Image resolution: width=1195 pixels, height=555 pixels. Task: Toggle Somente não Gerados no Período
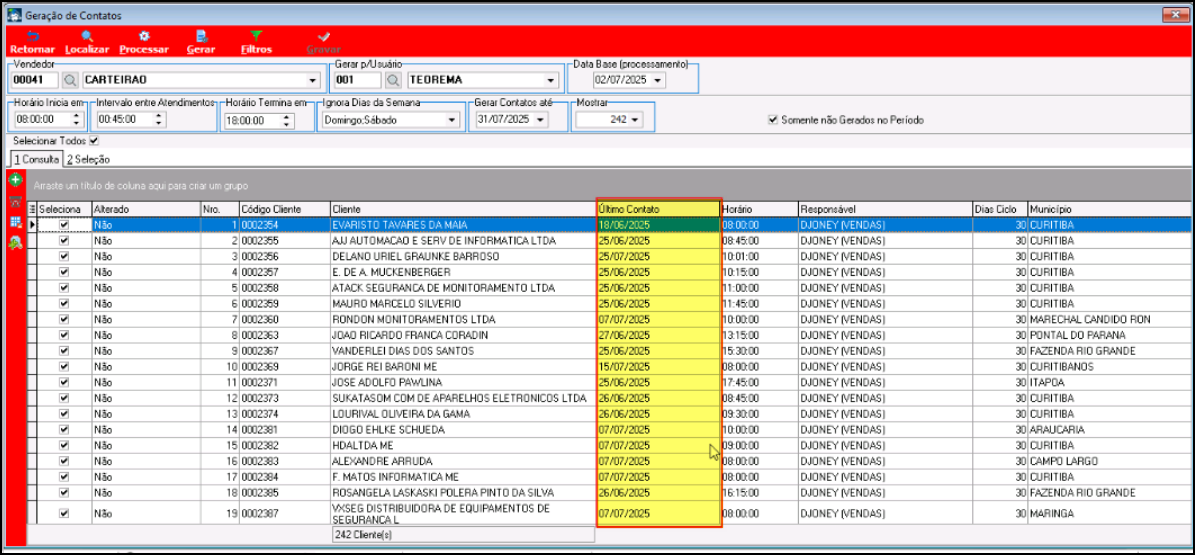(773, 120)
